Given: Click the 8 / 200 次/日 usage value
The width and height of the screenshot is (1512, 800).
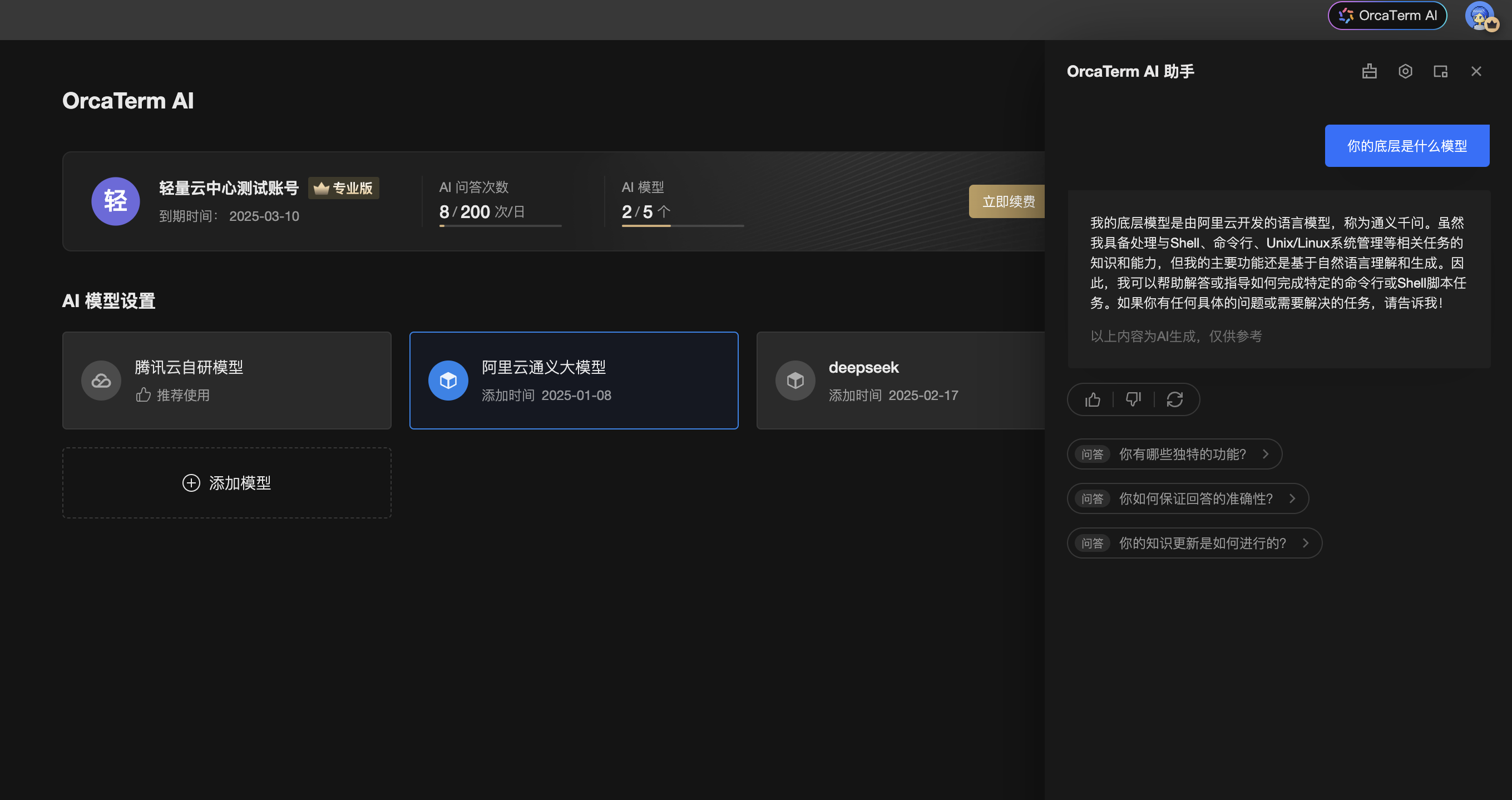Looking at the screenshot, I should [482, 211].
